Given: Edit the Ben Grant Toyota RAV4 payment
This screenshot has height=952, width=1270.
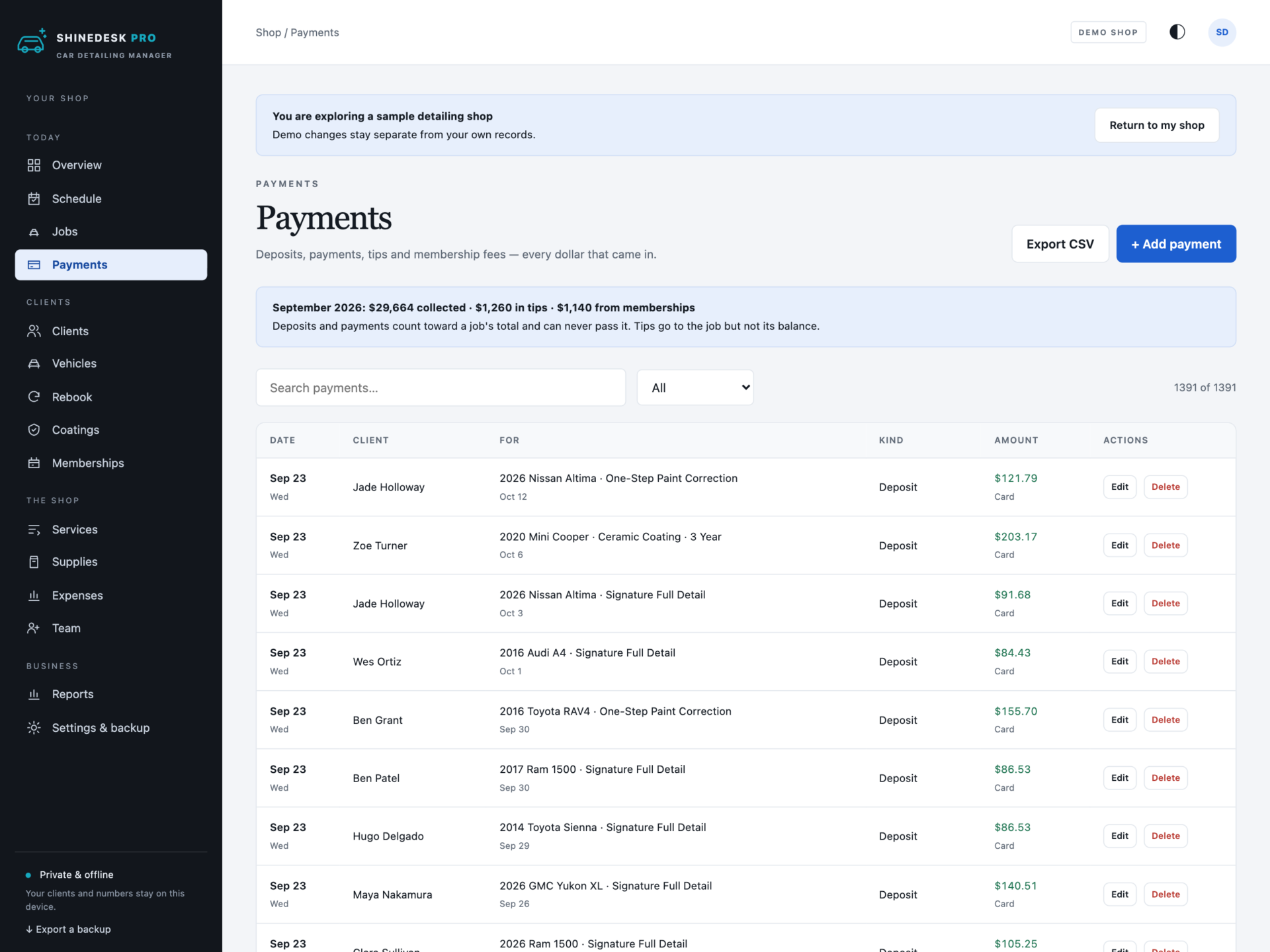Looking at the screenshot, I should click(1119, 720).
